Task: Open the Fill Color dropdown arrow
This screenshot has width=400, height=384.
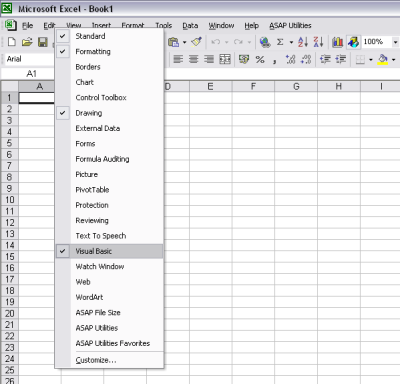Action: coord(394,60)
